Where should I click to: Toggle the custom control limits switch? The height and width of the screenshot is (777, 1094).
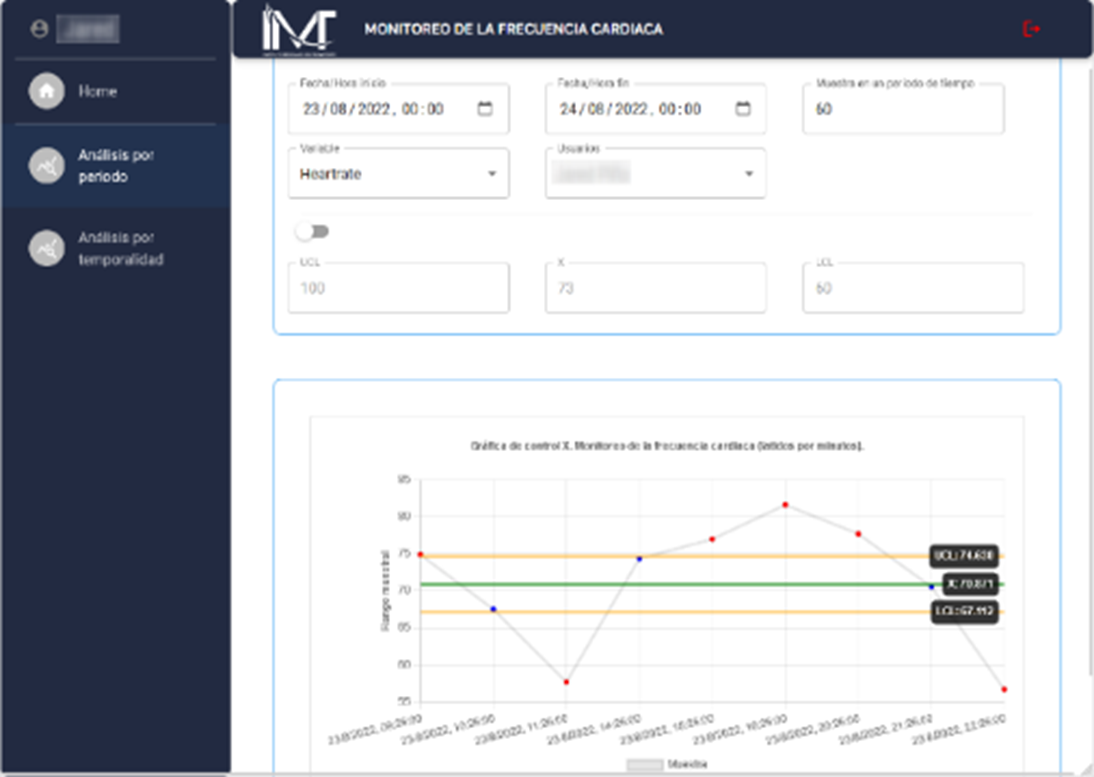pyautogui.click(x=311, y=232)
